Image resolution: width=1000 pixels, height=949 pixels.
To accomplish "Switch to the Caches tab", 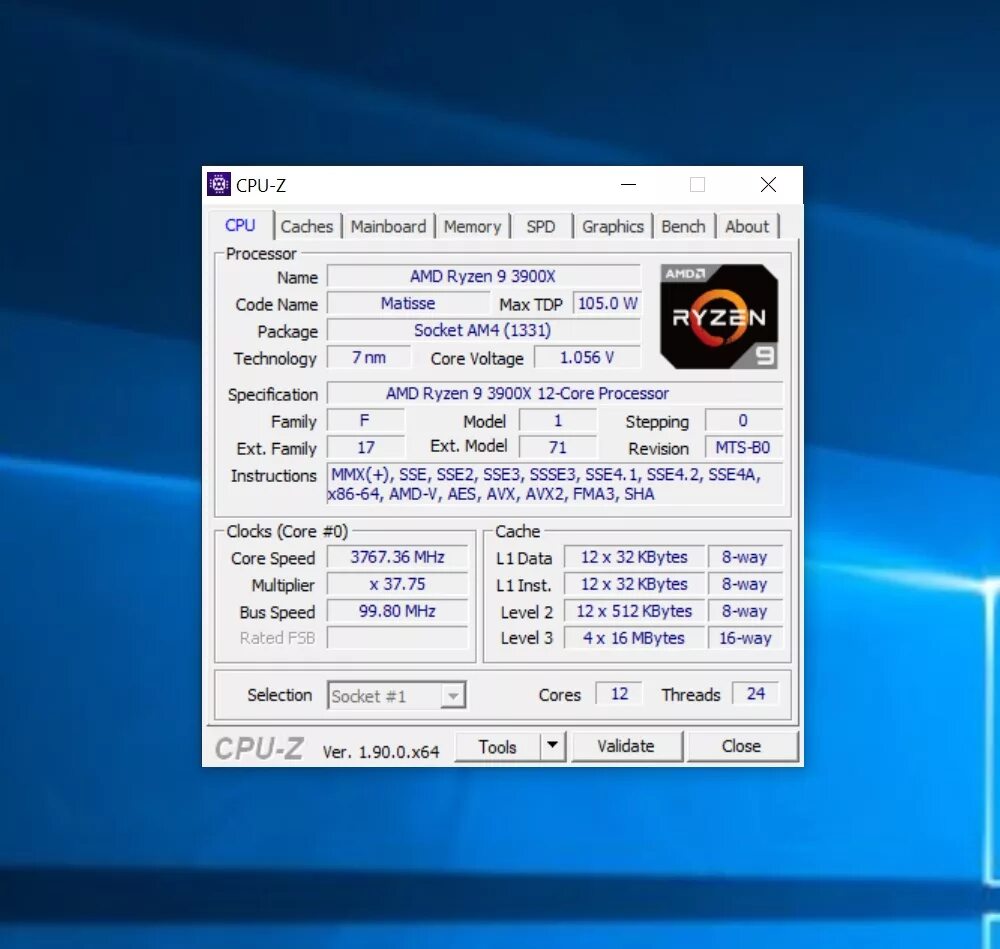I will pos(307,226).
